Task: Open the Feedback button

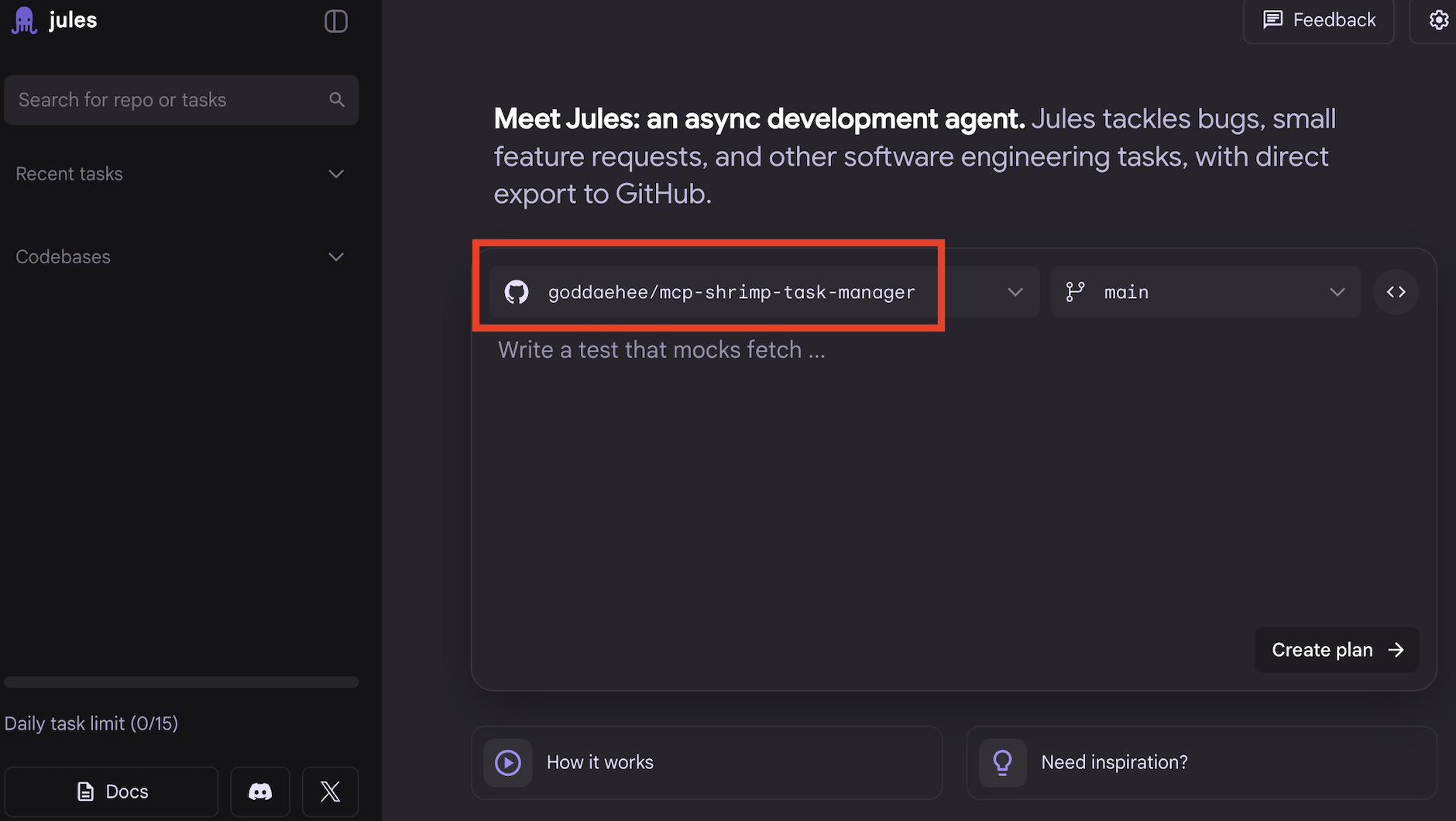Action: 1319,20
